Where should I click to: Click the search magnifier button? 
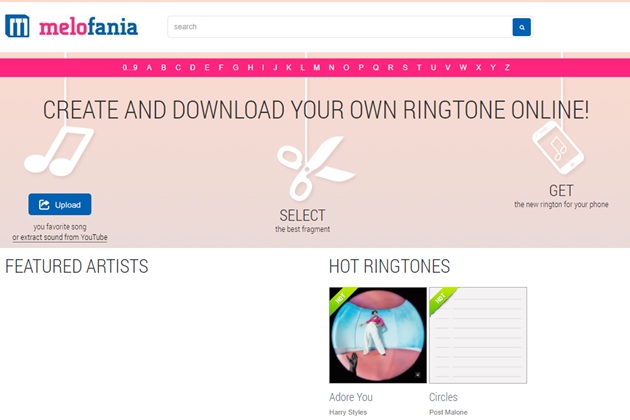pos(521,27)
